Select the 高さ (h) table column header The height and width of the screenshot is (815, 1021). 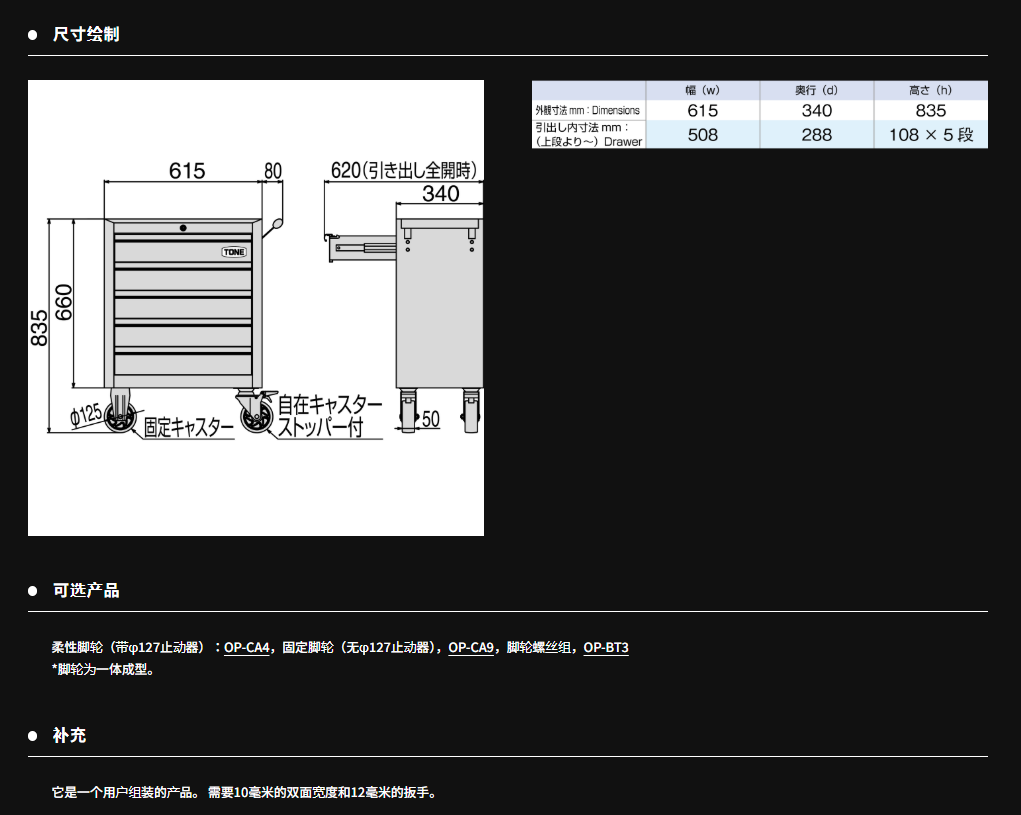(x=930, y=90)
